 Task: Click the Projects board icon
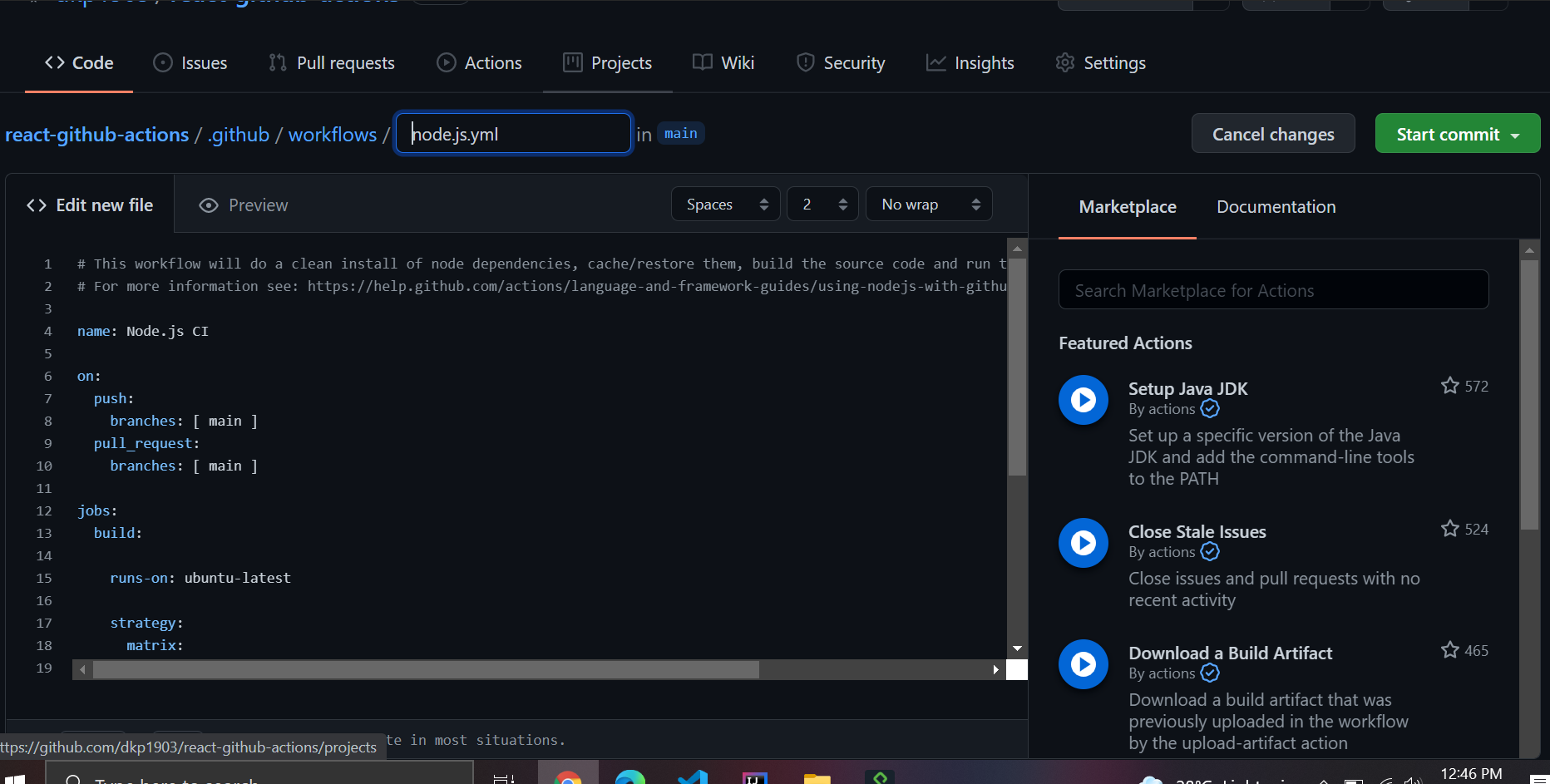click(x=573, y=63)
